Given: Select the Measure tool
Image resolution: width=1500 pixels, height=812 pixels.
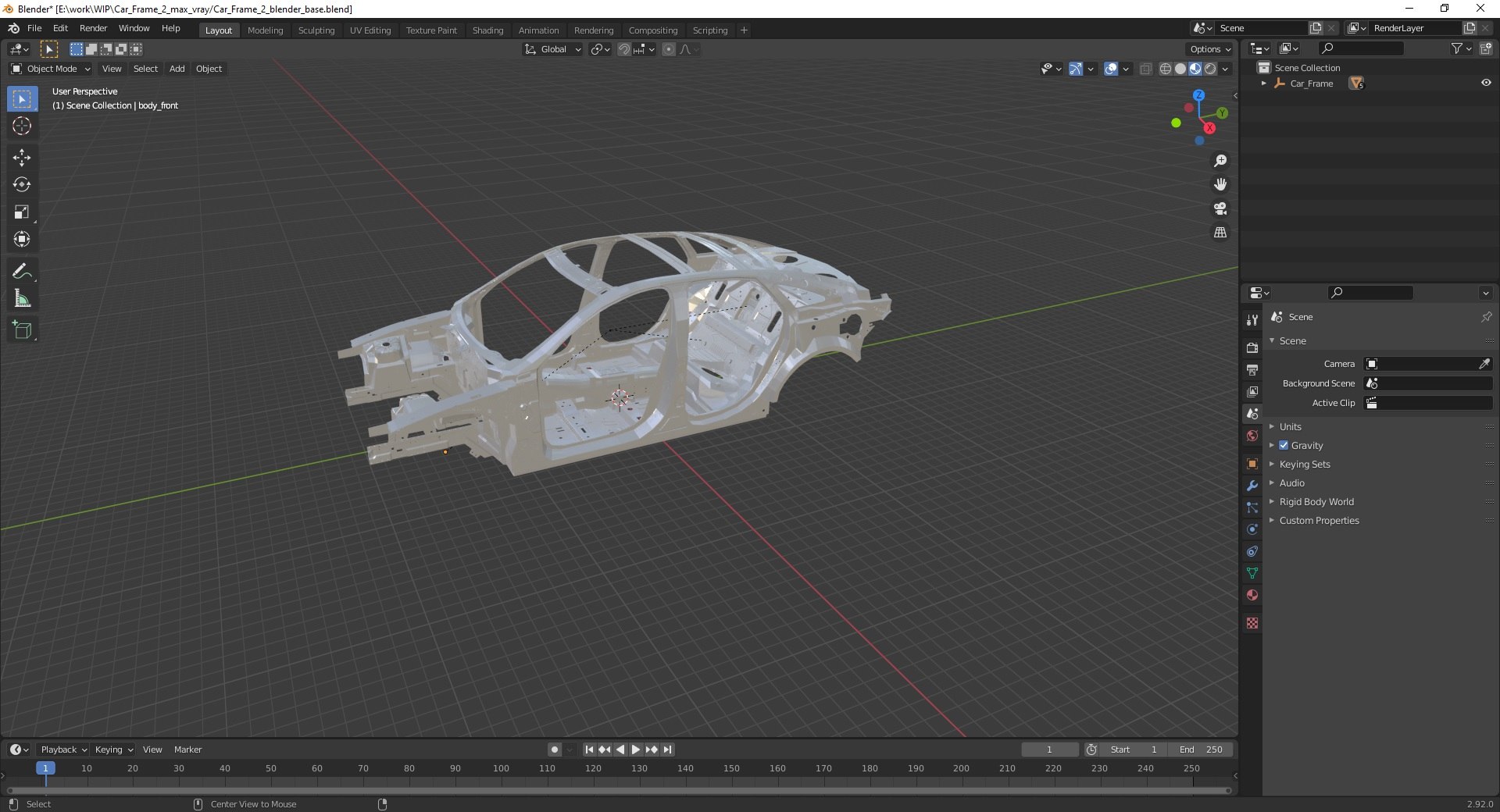Looking at the screenshot, I should 22,298.
